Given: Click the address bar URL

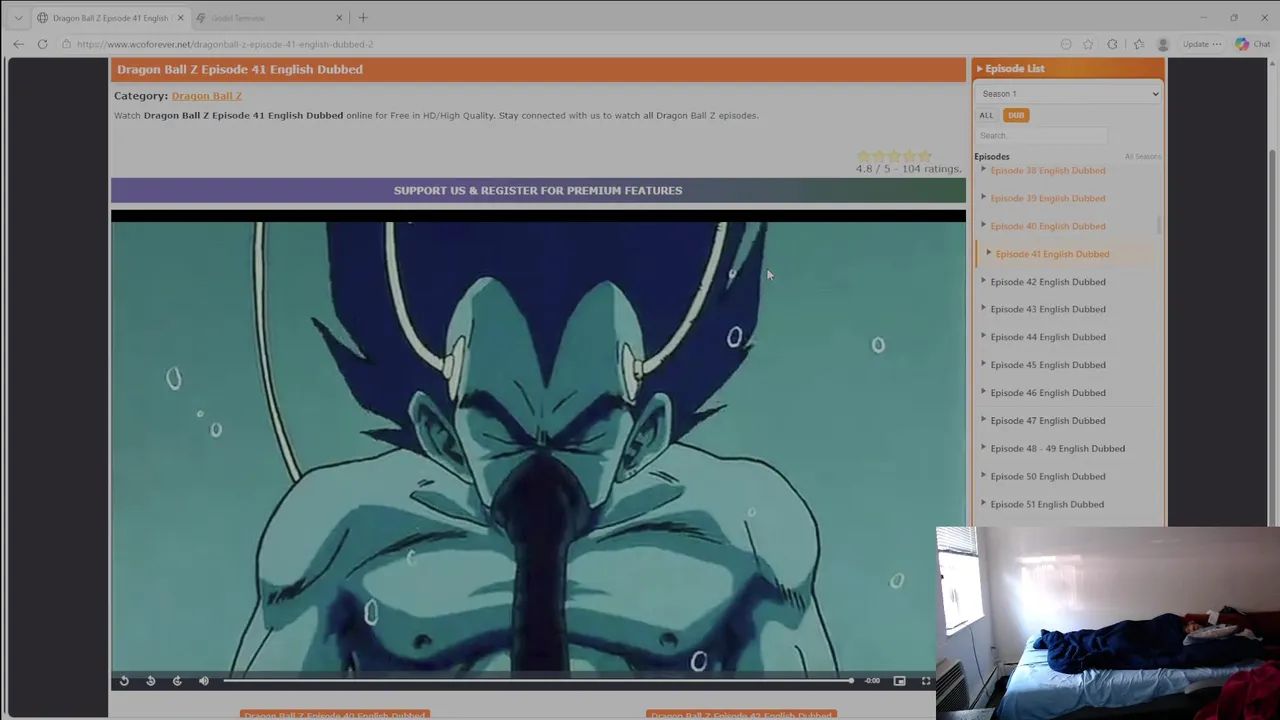Looking at the screenshot, I should click(x=225, y=44).
